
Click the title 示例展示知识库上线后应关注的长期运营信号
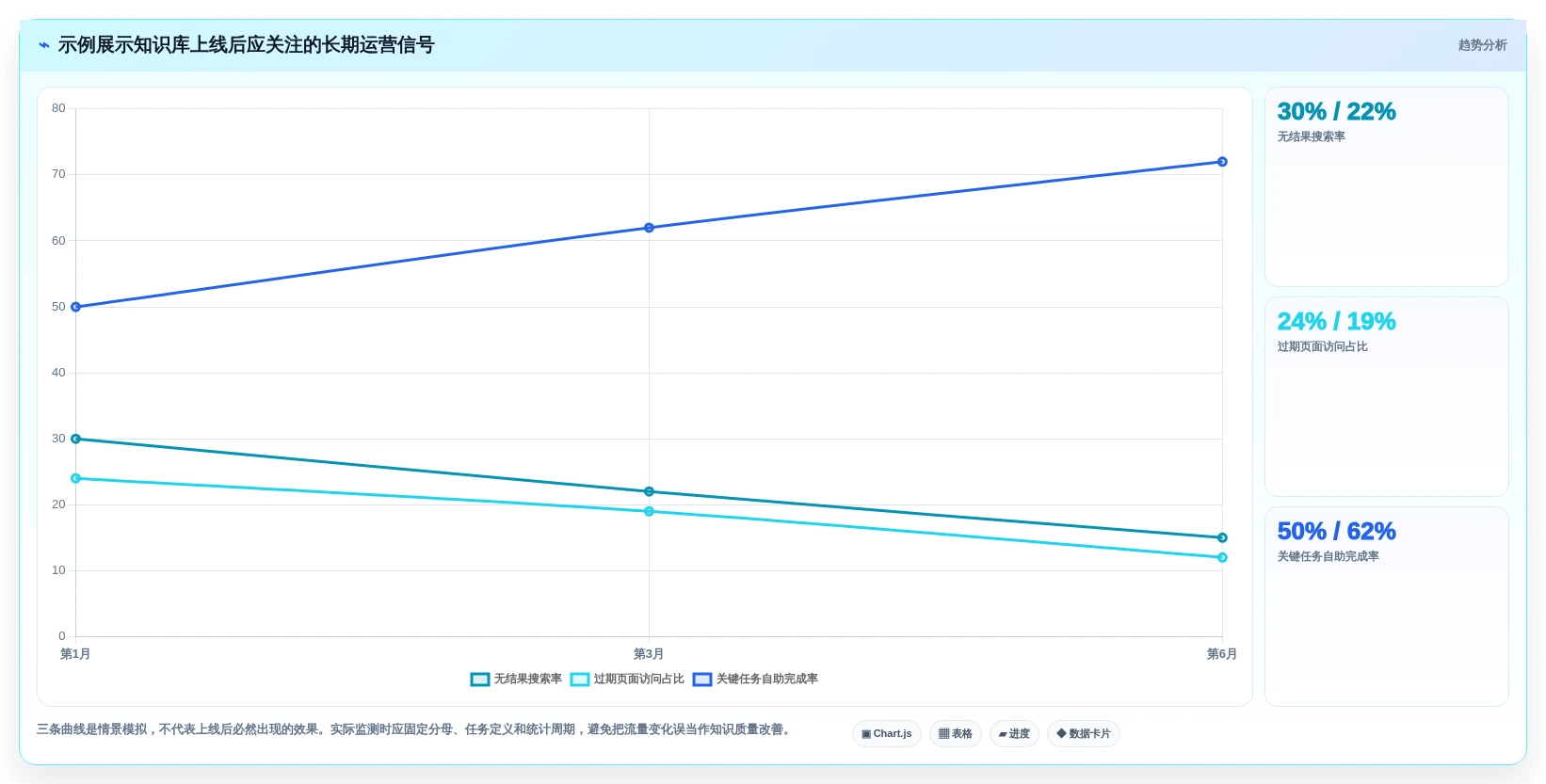coord(246,45)
